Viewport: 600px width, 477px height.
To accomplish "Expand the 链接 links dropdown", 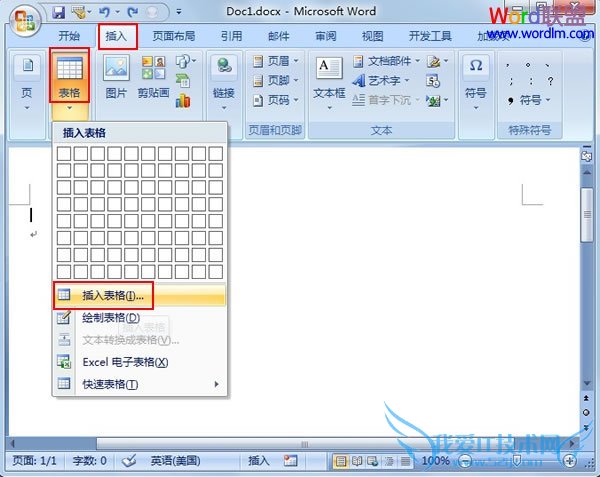I will pyautogui.click(x=224, y=83).
